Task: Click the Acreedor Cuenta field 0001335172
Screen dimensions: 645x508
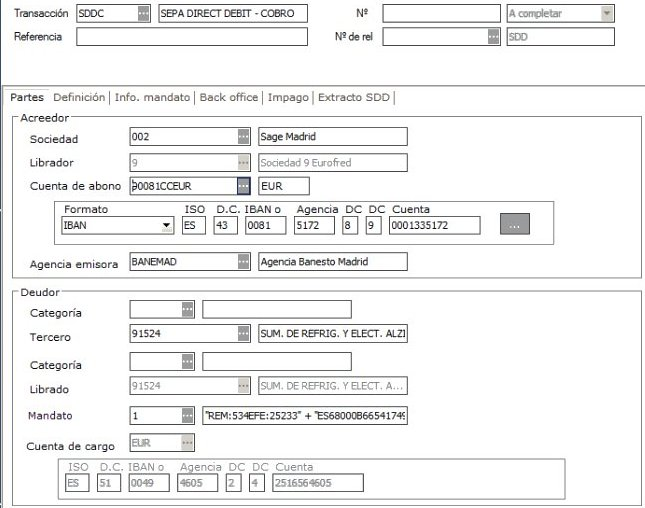Action: tap(435, 226)
